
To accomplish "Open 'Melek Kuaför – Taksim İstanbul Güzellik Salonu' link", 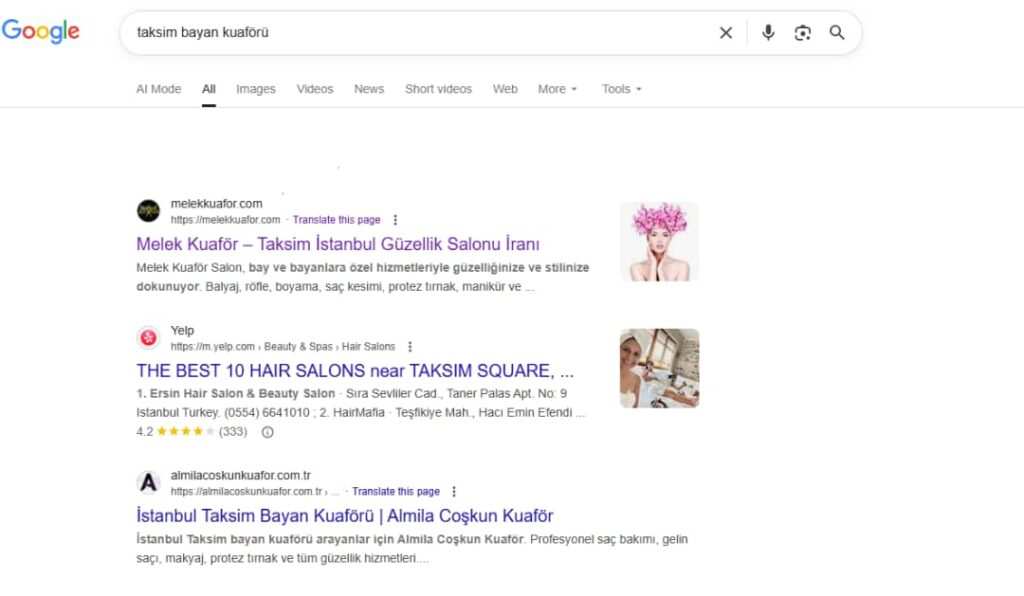I will click(338, 244).
